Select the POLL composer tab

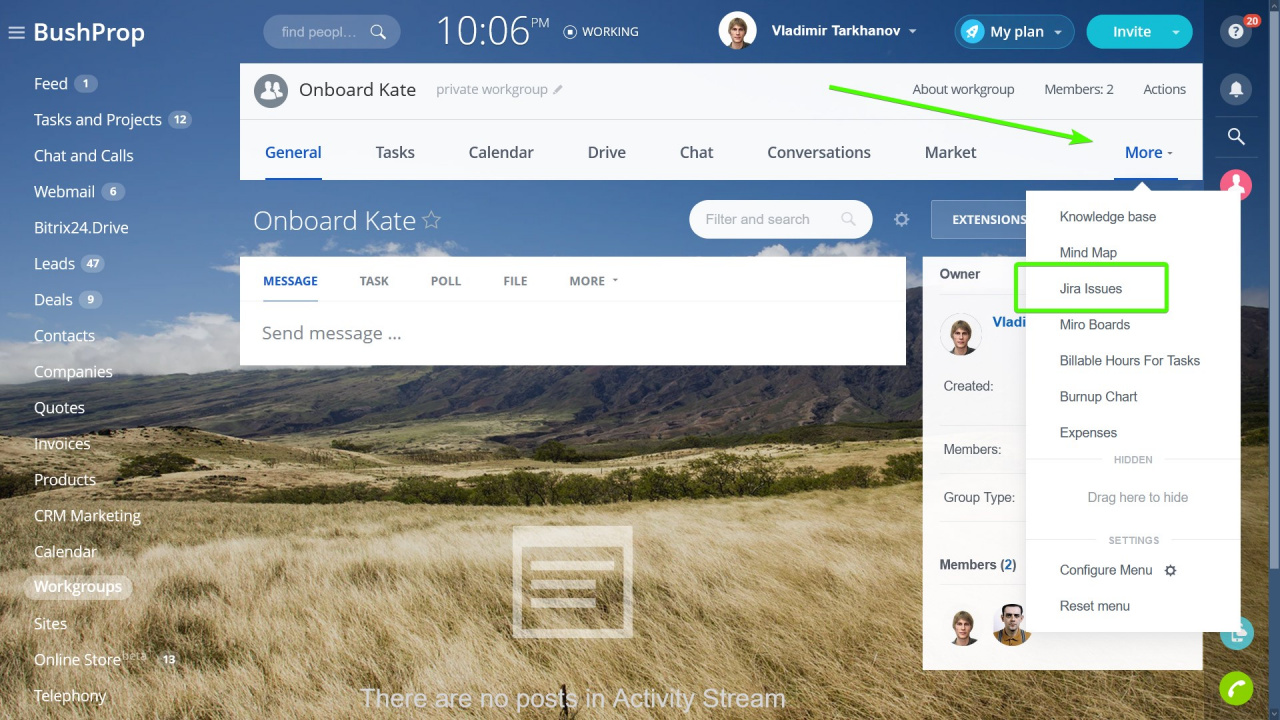446,281
